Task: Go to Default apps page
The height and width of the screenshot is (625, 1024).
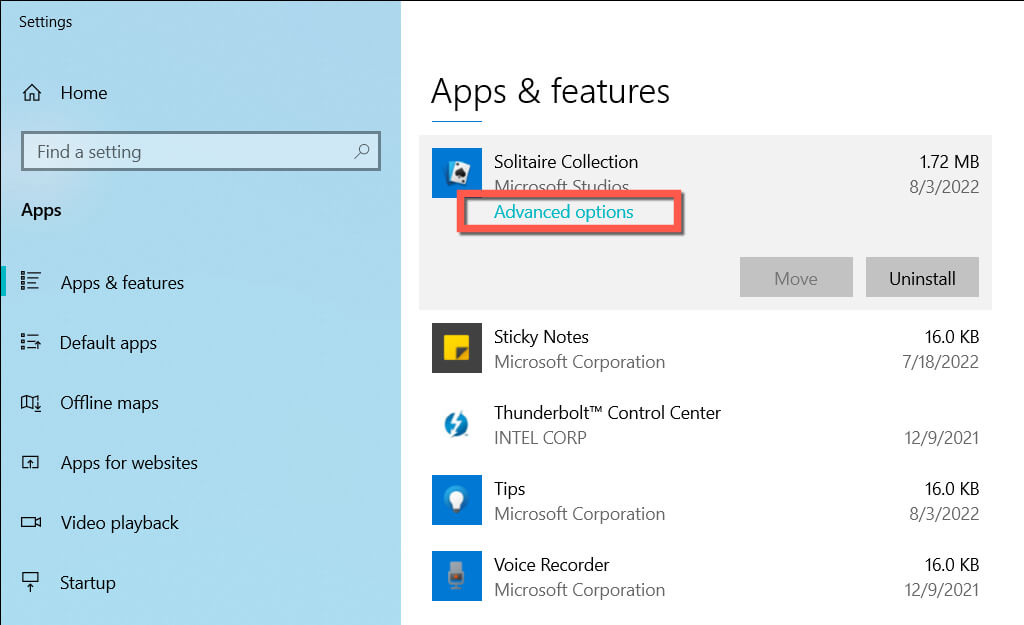Action: point(108,343)
